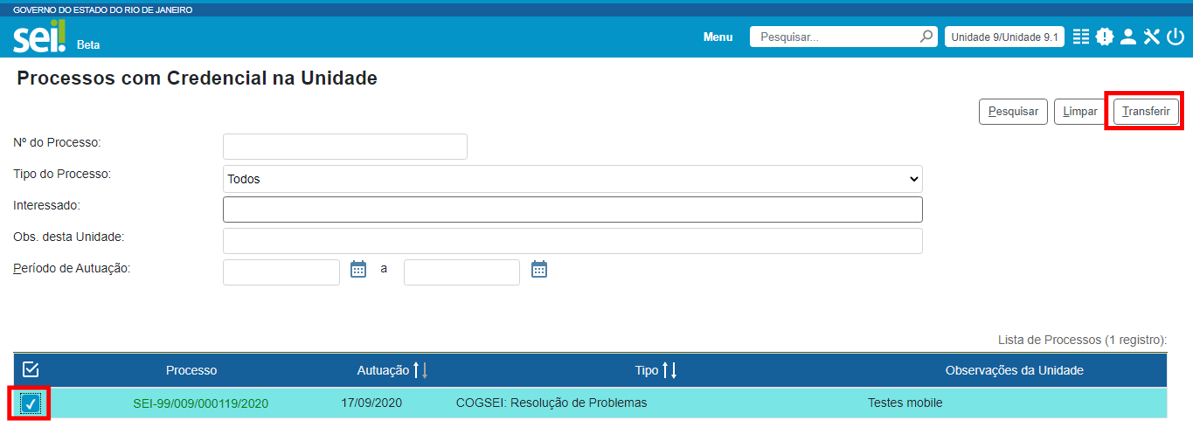
Task: Open the alerts badge icon in header
Action: 1104,37
